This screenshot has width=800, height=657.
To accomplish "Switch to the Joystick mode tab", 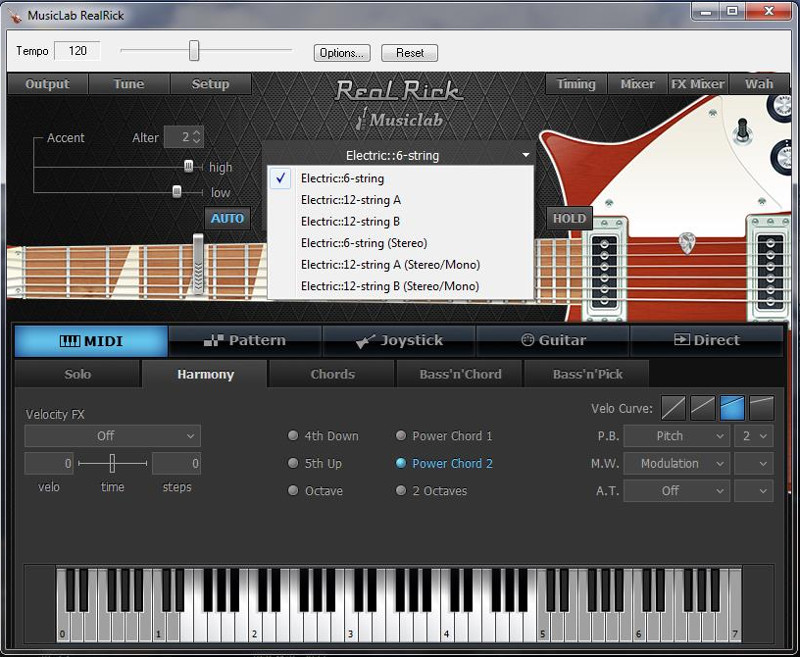I will pyautogui.click(x=399, y=341).
